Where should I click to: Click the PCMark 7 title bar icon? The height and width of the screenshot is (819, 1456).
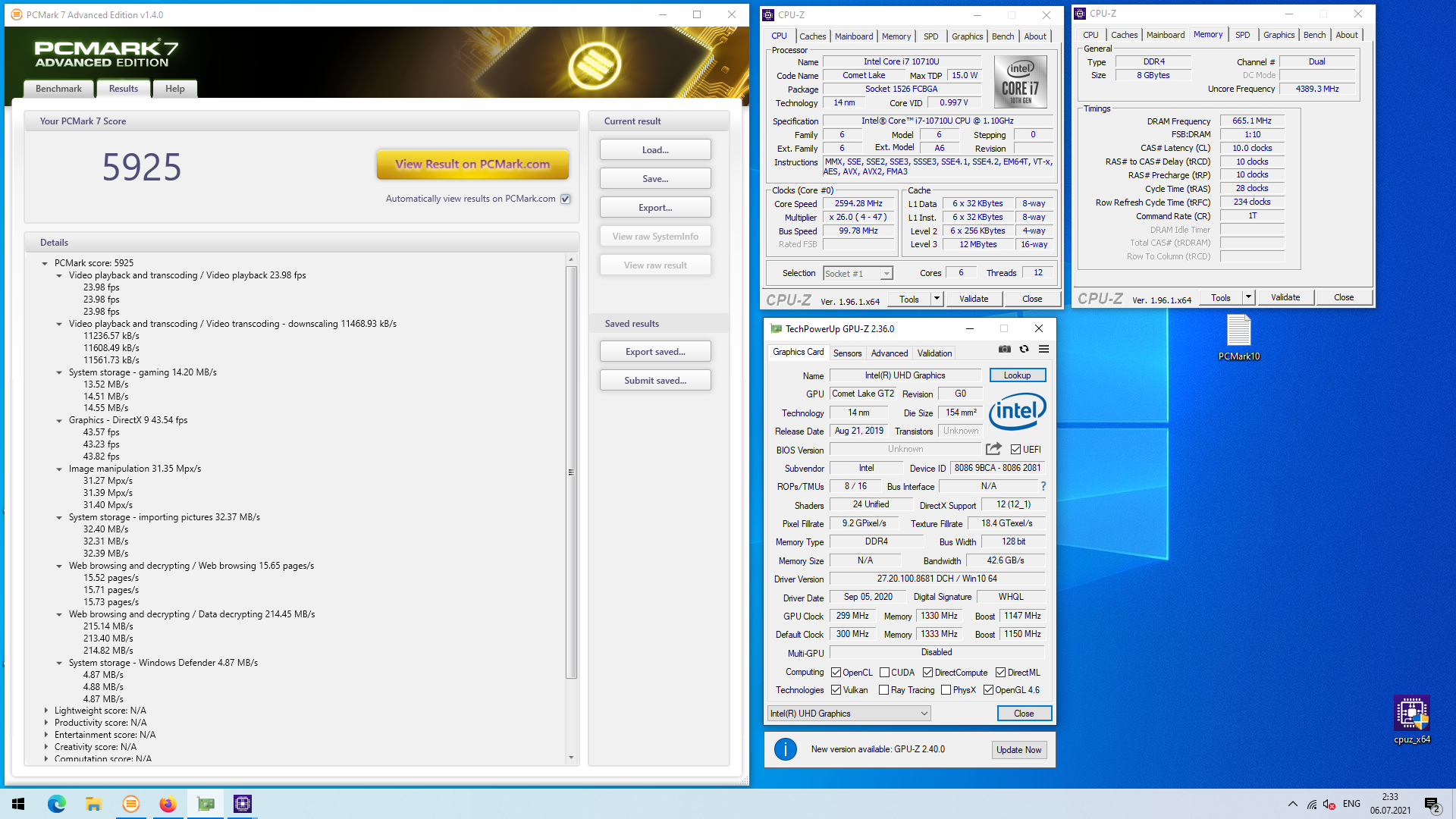click(x=17, y=14)
